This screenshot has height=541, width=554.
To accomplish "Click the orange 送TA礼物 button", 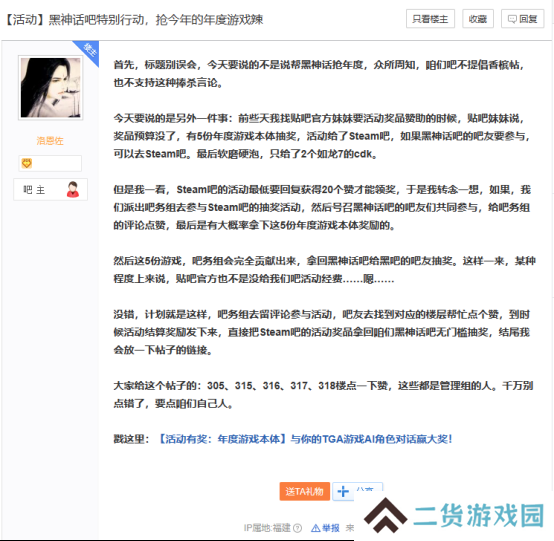I will [305, 491].
